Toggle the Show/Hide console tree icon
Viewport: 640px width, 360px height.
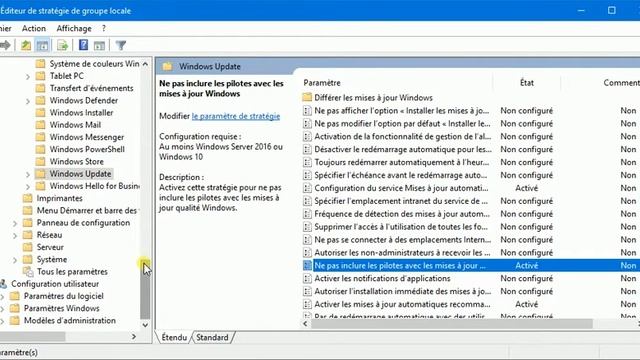(x=42, y=45)
